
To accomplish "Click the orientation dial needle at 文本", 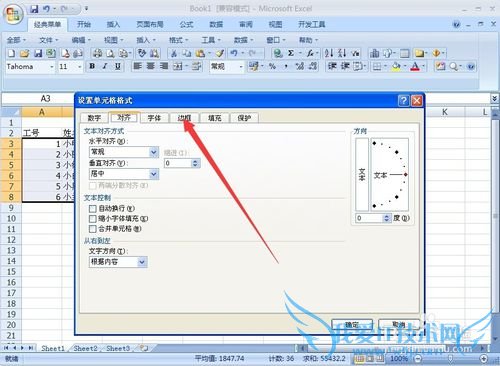I will click(x=397, y=175).
